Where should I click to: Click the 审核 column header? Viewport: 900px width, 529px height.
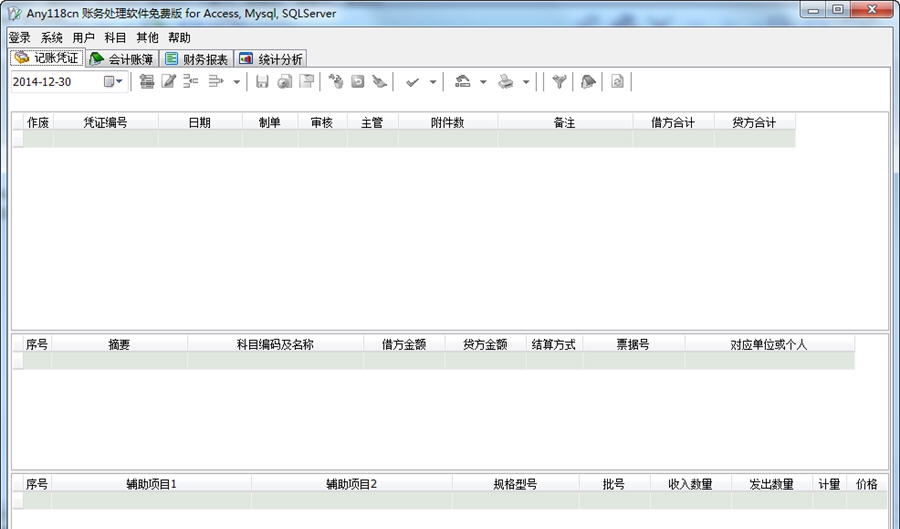point(322,122)
